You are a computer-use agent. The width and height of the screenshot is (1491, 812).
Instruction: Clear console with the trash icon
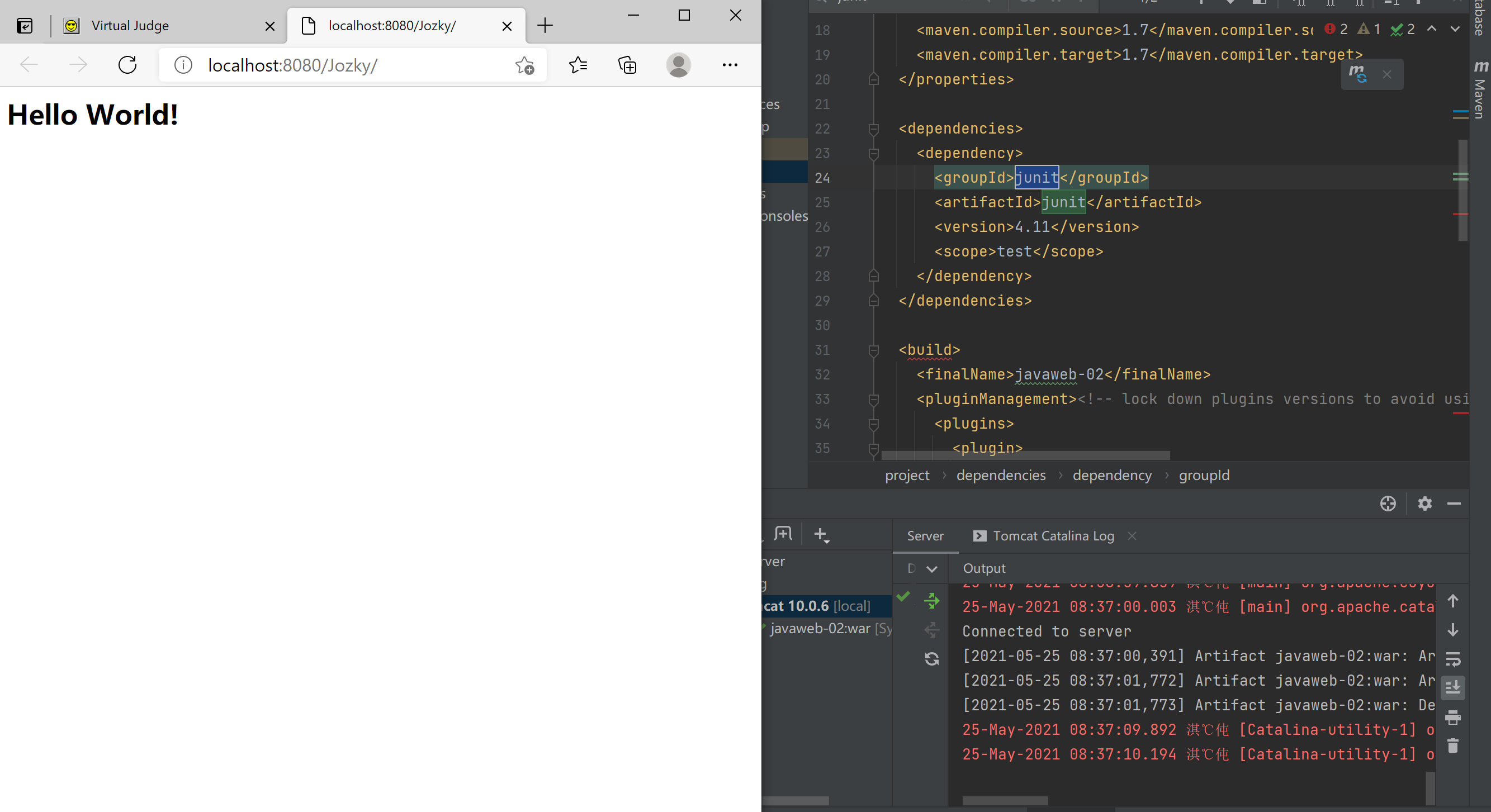[x=1452, y=746]
